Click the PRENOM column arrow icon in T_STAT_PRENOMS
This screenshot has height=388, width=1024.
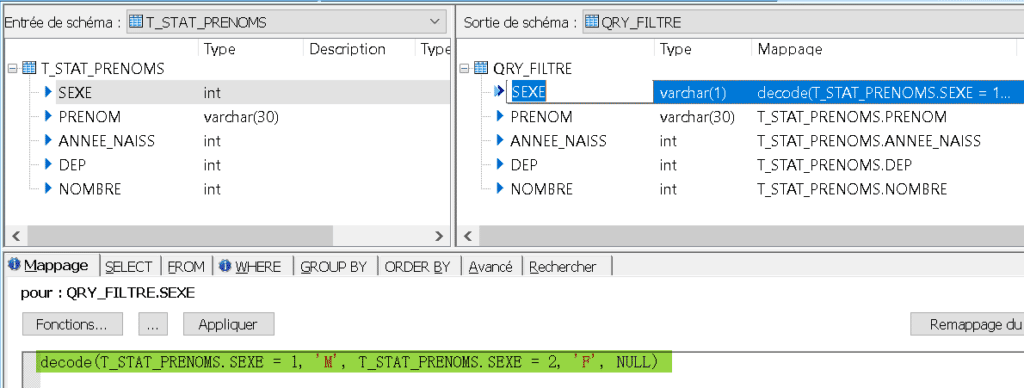[48, 116]
